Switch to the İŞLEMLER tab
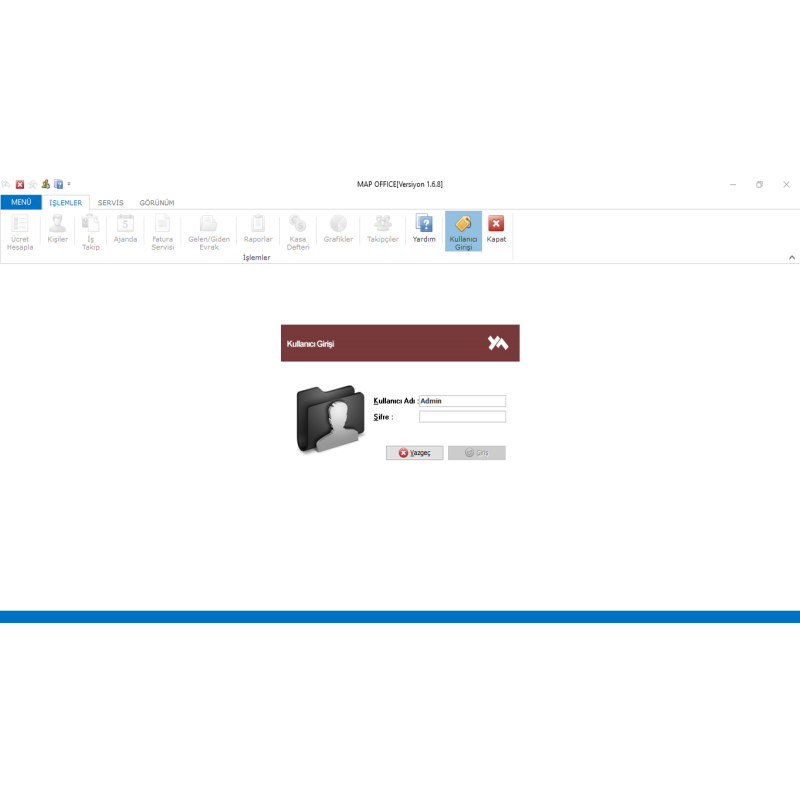Viewport: 800px width, 800px height. pos(65,203)
